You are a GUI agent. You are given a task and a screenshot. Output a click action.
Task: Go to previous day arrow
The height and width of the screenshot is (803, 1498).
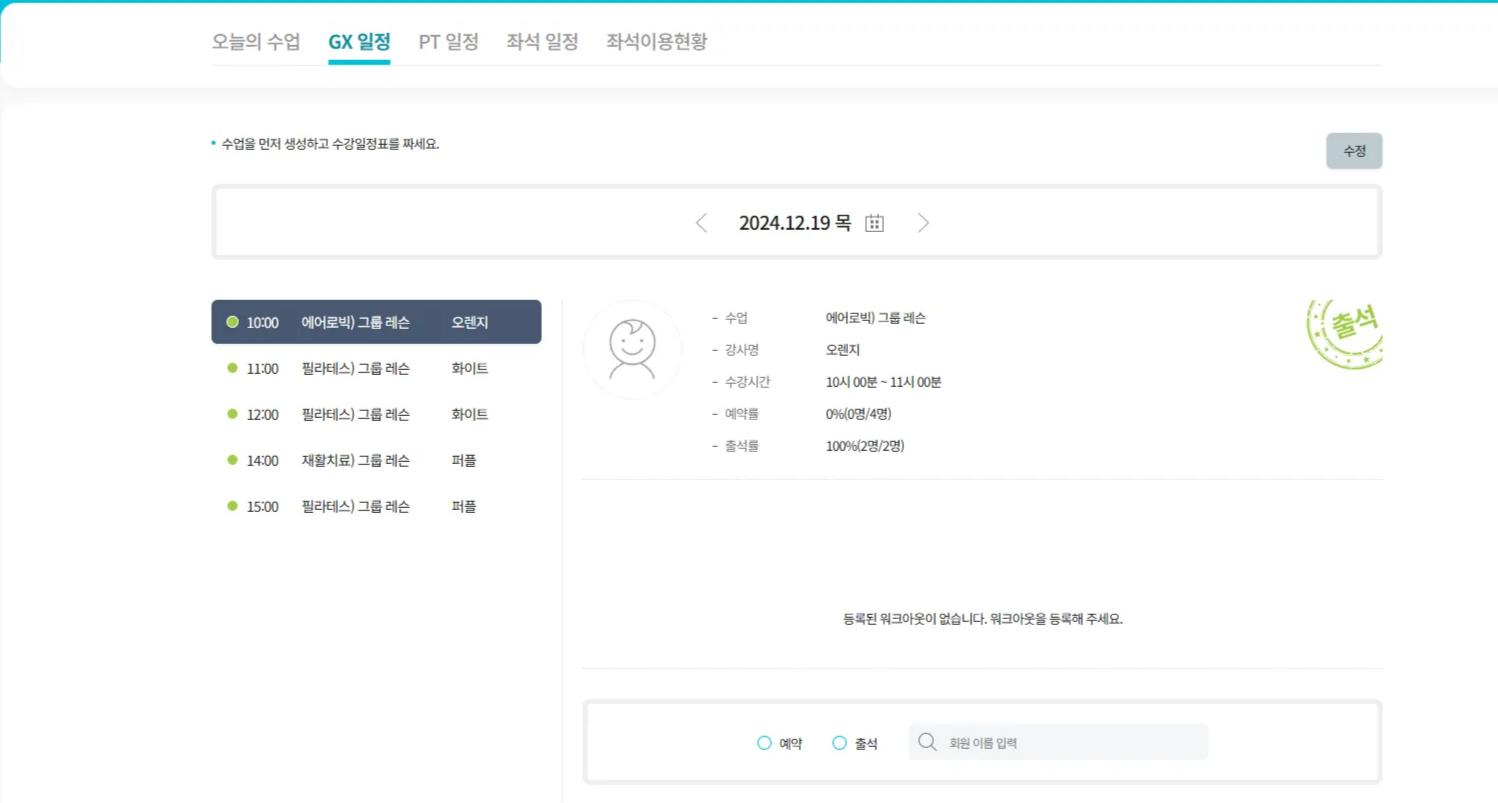701,223
